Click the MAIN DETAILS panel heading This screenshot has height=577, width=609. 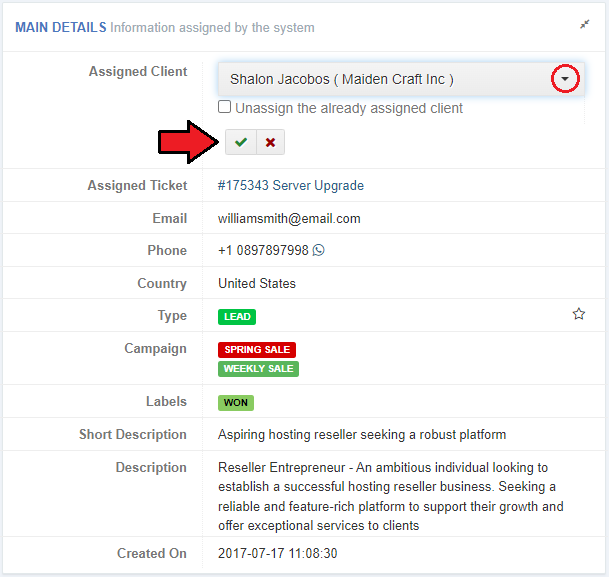[61, 28]
